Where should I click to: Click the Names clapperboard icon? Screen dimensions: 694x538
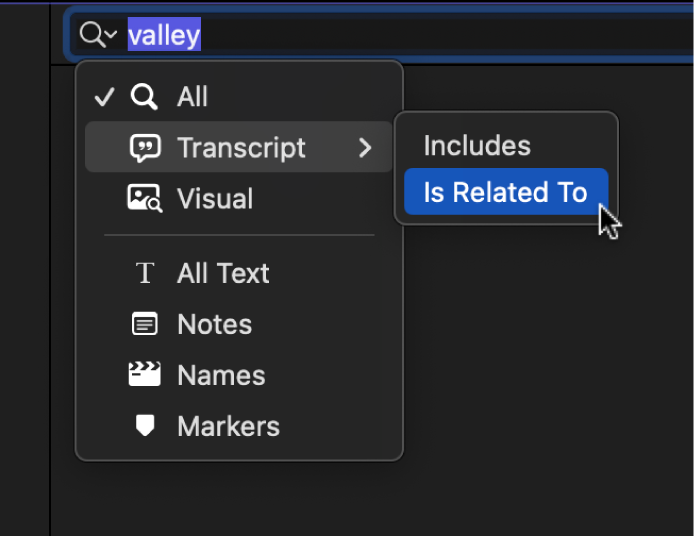(145, 375)
